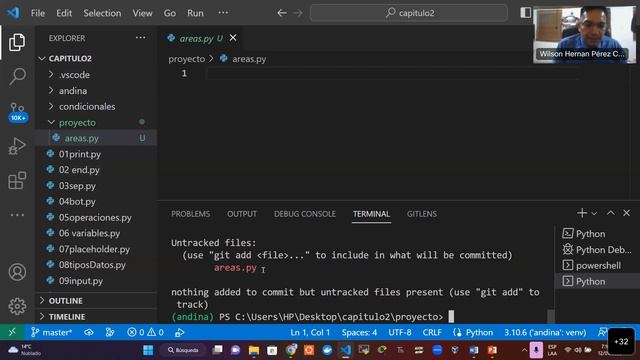Close the bottom panel
The width and height of the screenshot is (640, 360).
click(627, 213)
